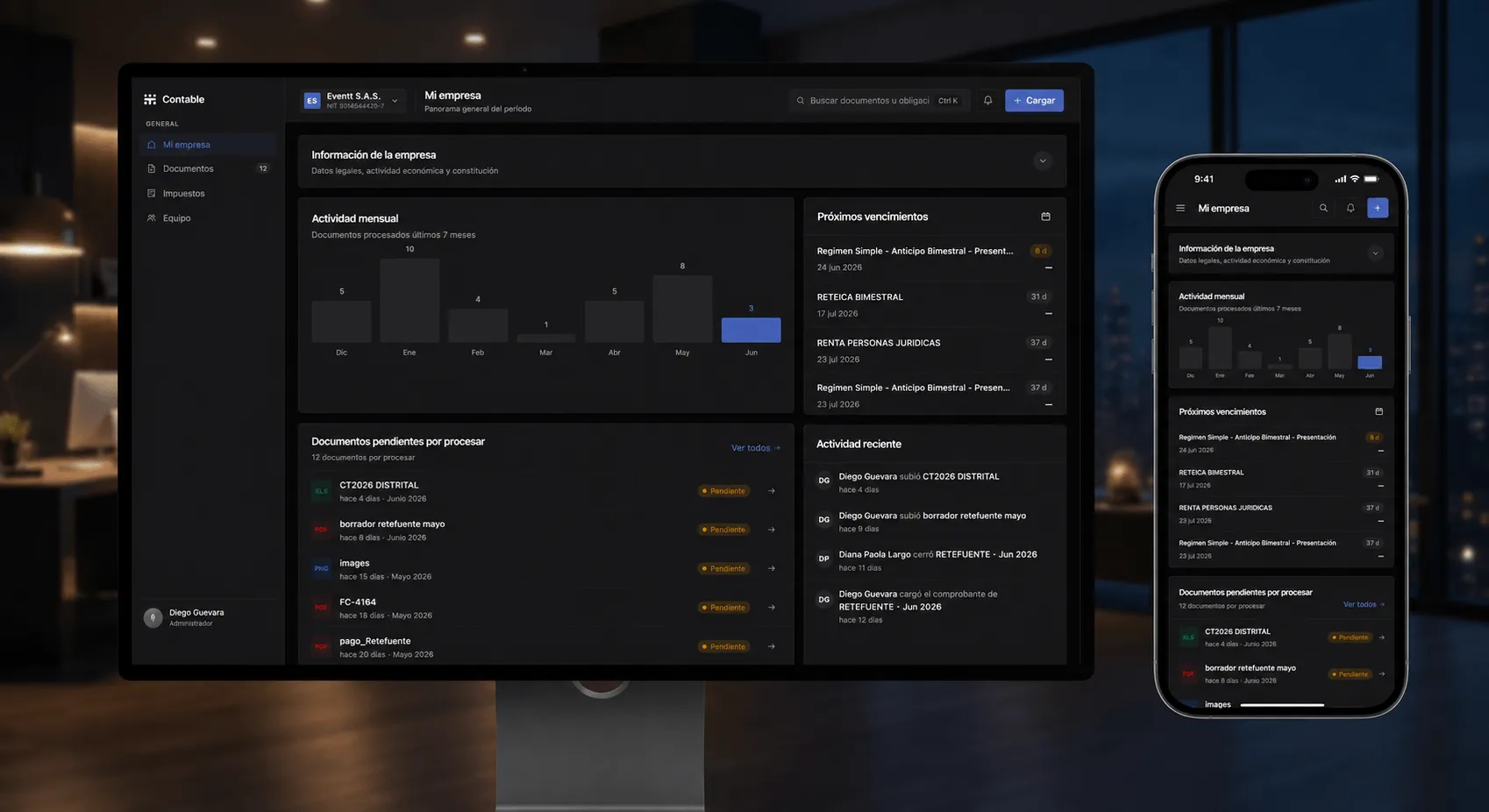The image size is (1489, 812).
Task: Click Pendiente badge on FC-4164 row
Action: point(723,608)
